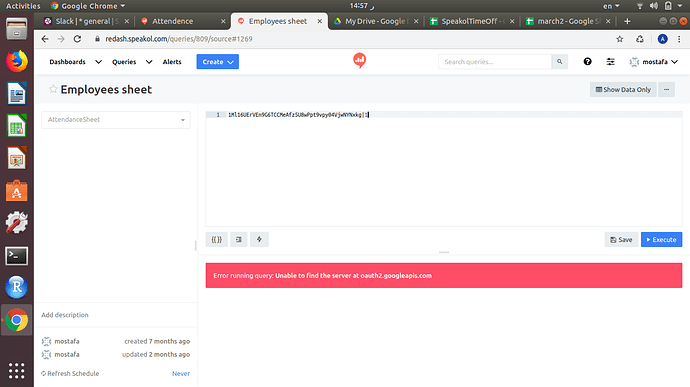Launch Terminal from the dock
Image resolution: width=690 pixels, height=387 pixels.
click(16, 255)
